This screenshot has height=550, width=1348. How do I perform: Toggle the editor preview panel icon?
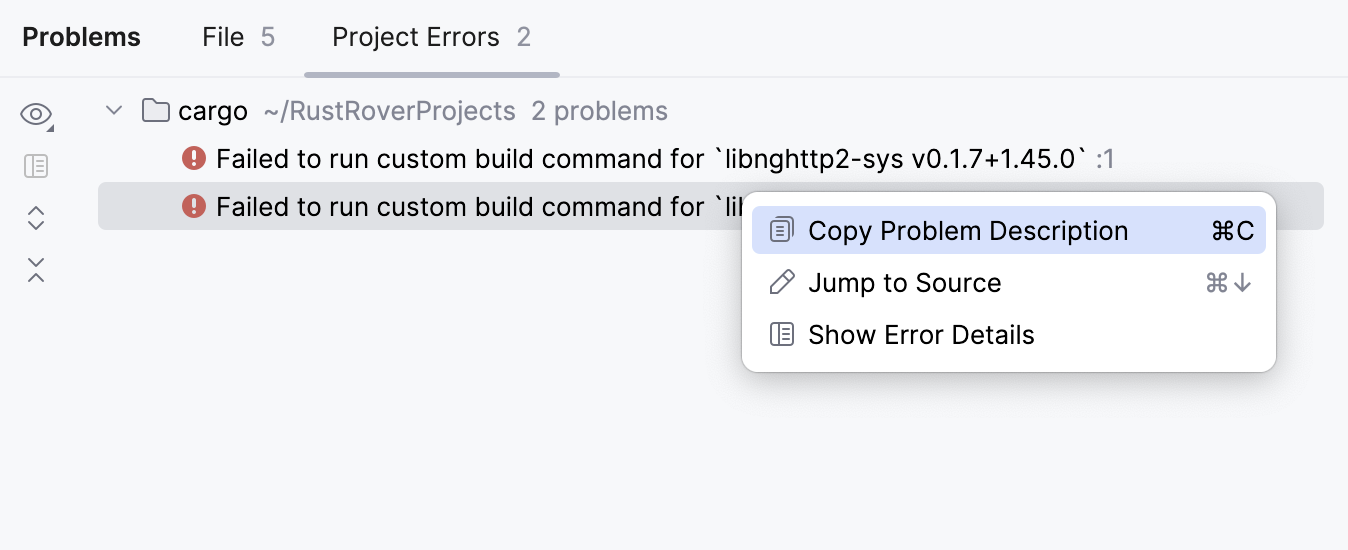tap(36, 166)
